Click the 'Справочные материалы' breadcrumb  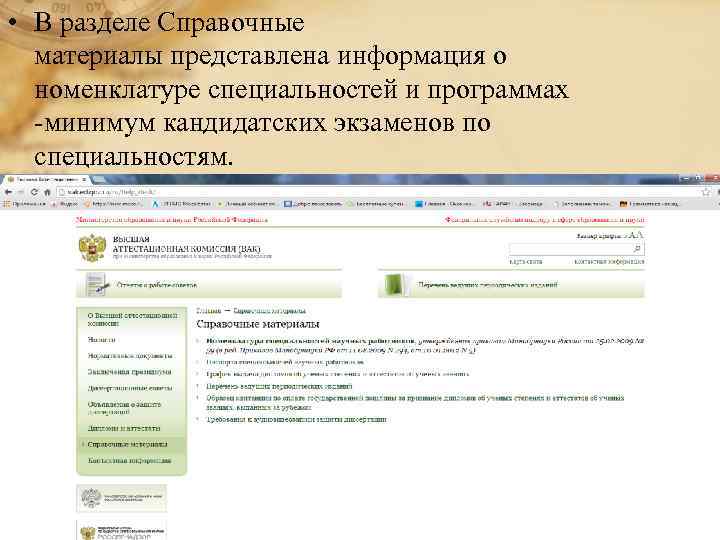tap(270, 311)
